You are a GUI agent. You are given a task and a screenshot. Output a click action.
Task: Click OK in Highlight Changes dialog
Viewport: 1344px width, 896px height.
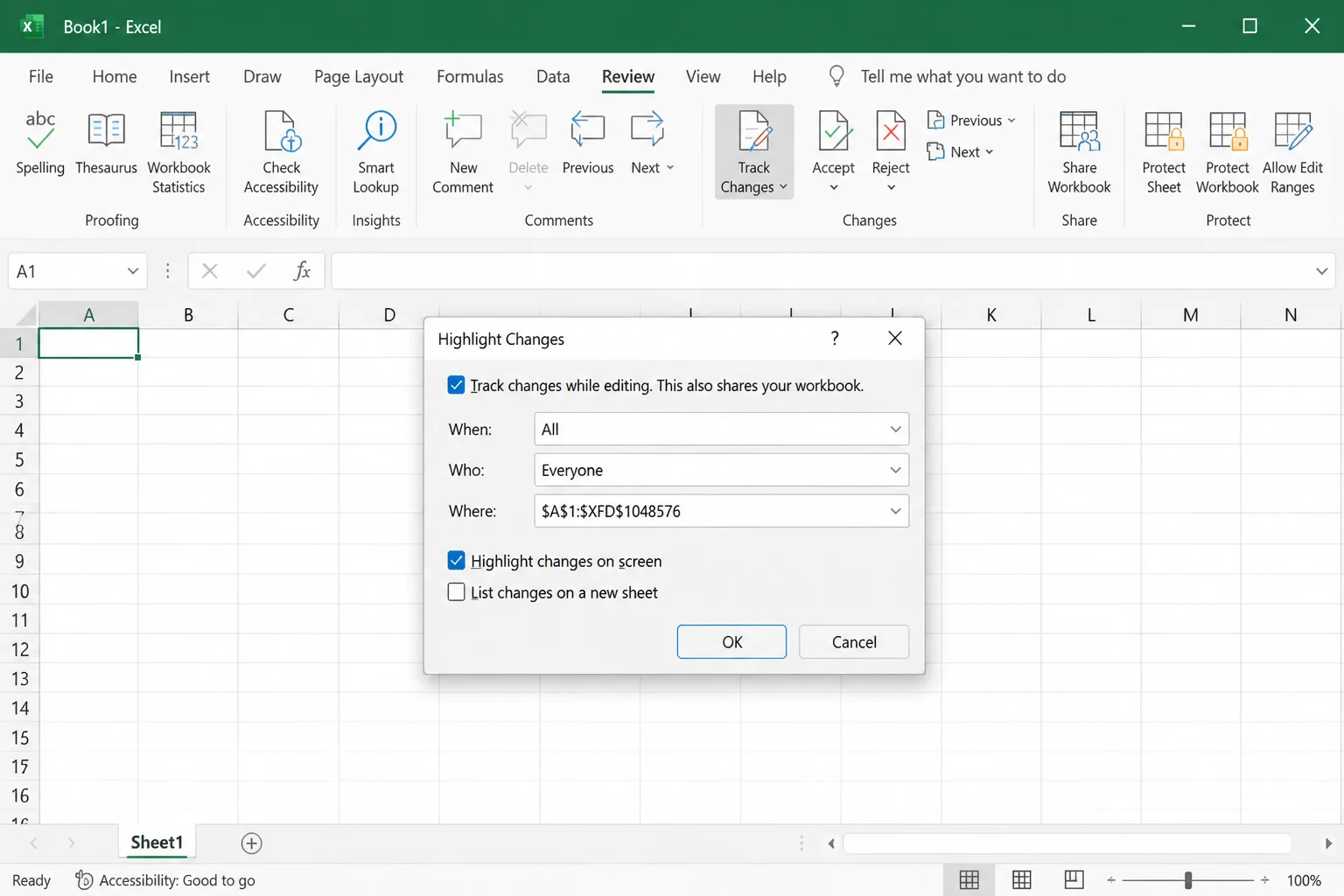tap(731, 641)
